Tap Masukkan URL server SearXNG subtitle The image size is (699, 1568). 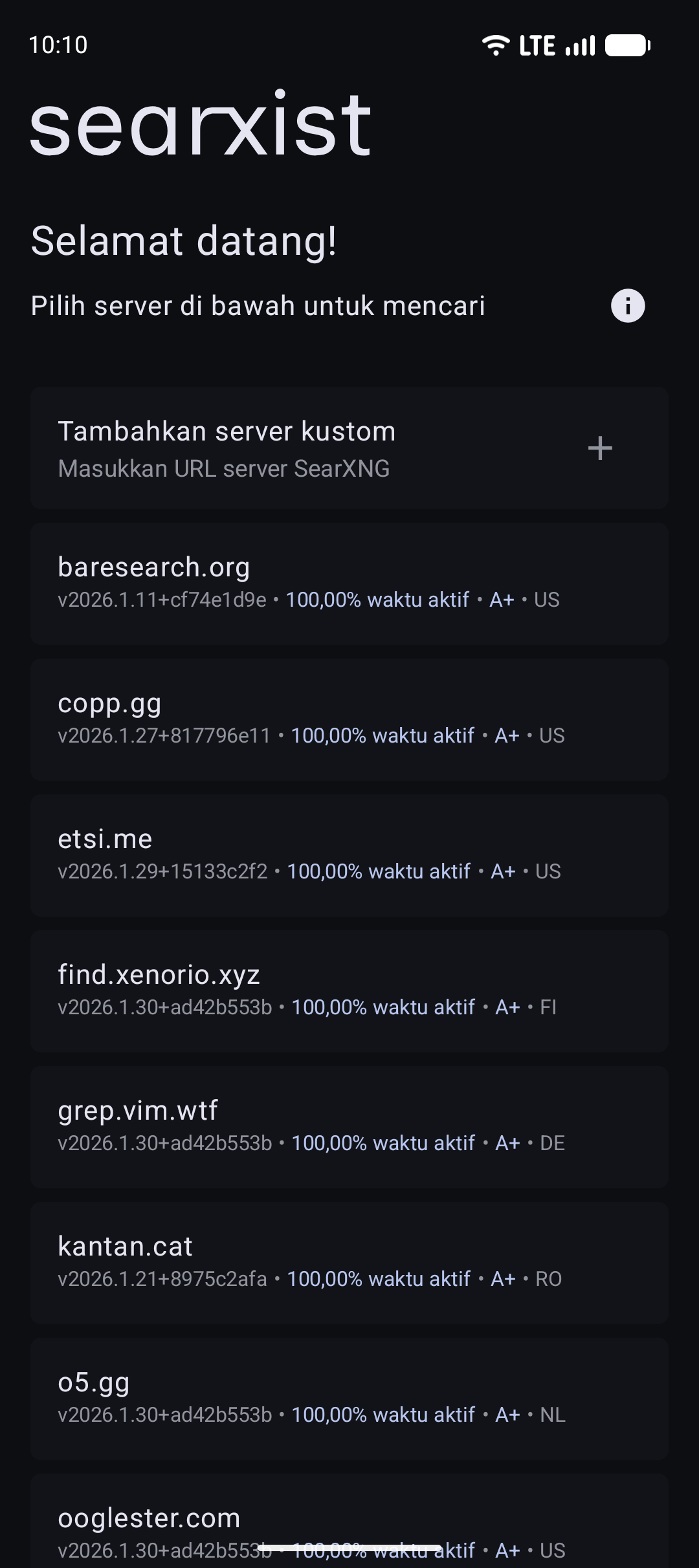click(x=224, y=468)
